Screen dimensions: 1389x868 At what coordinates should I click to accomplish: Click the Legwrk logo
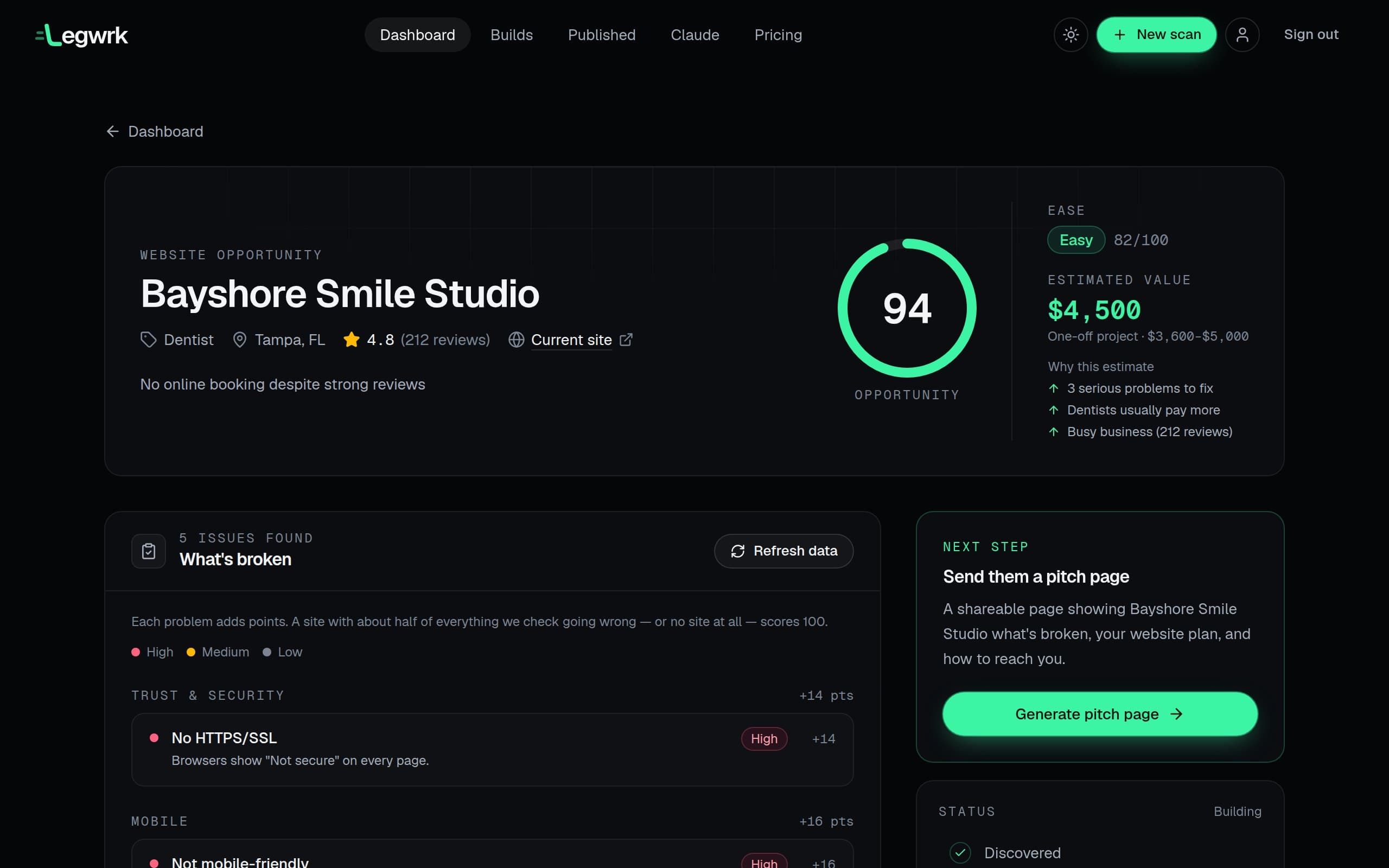click(81, 35)
